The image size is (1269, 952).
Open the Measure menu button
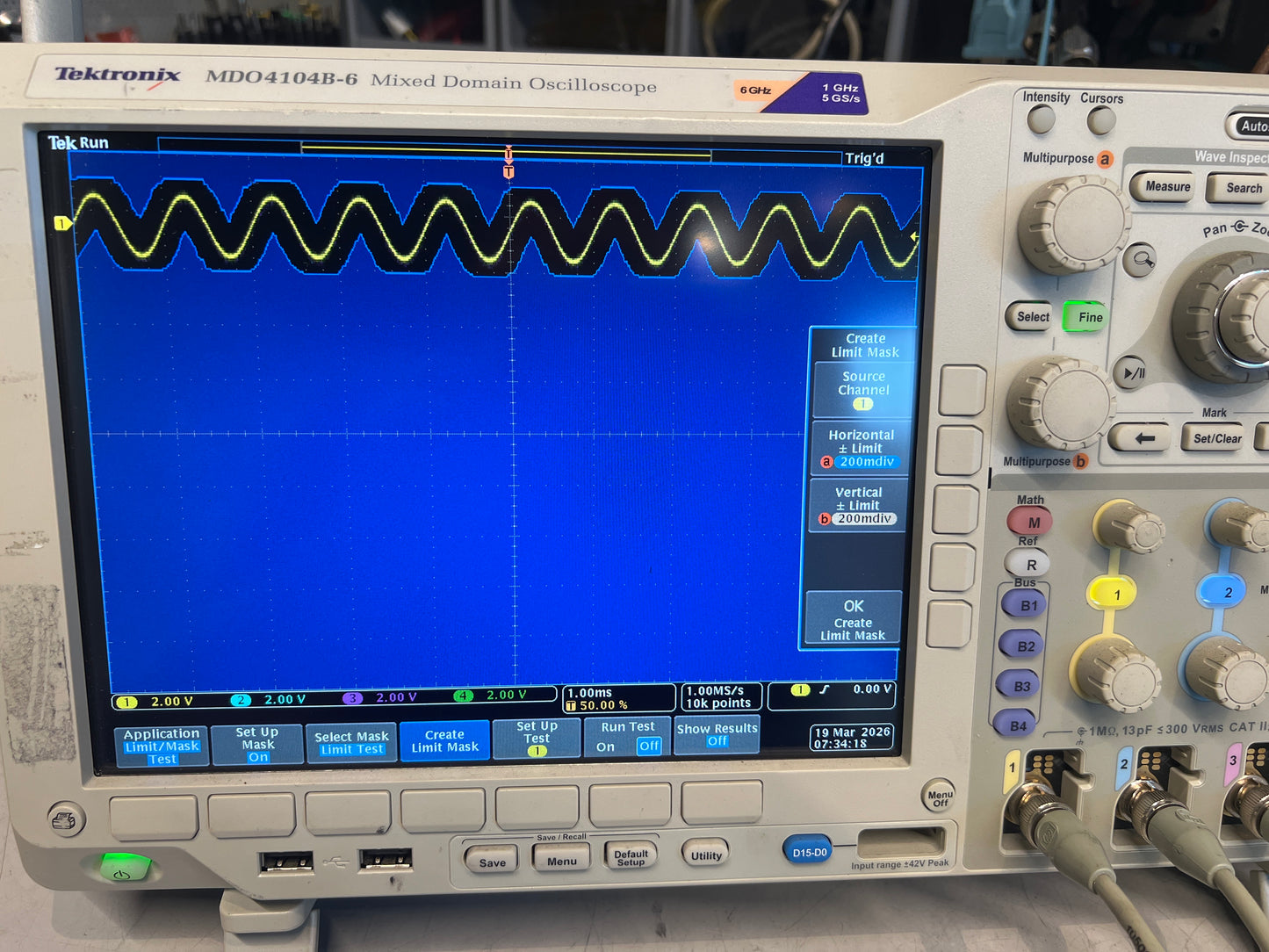(x=1165, y=186)
